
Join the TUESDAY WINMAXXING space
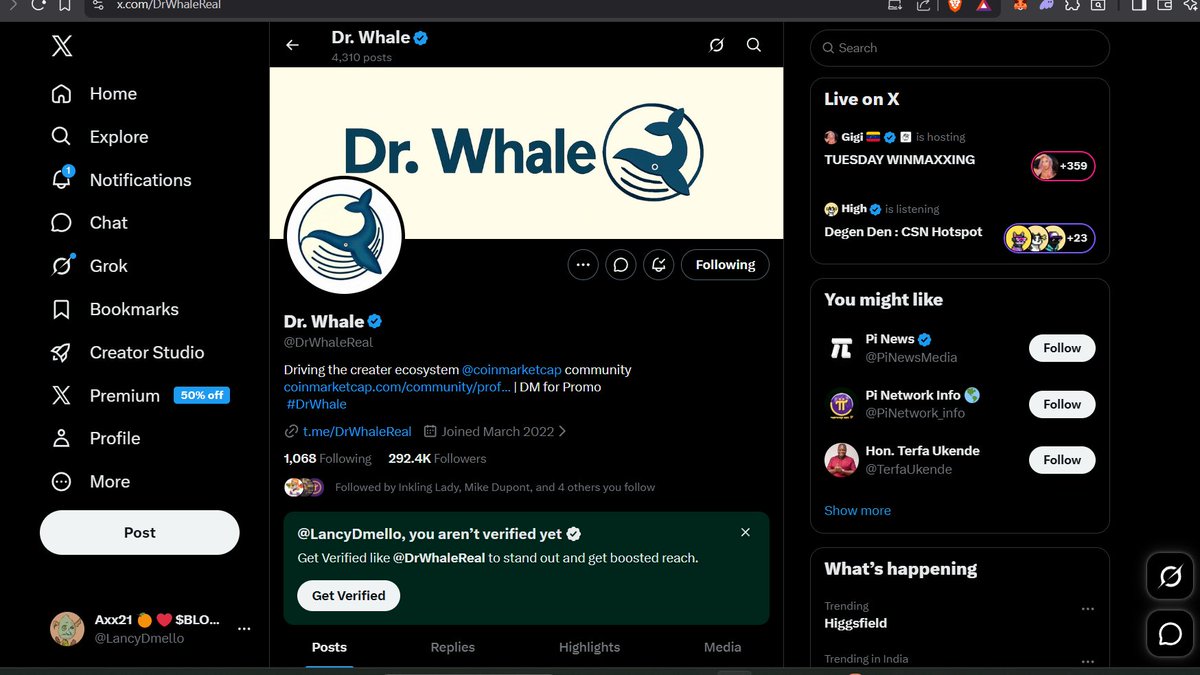[899, 160]
